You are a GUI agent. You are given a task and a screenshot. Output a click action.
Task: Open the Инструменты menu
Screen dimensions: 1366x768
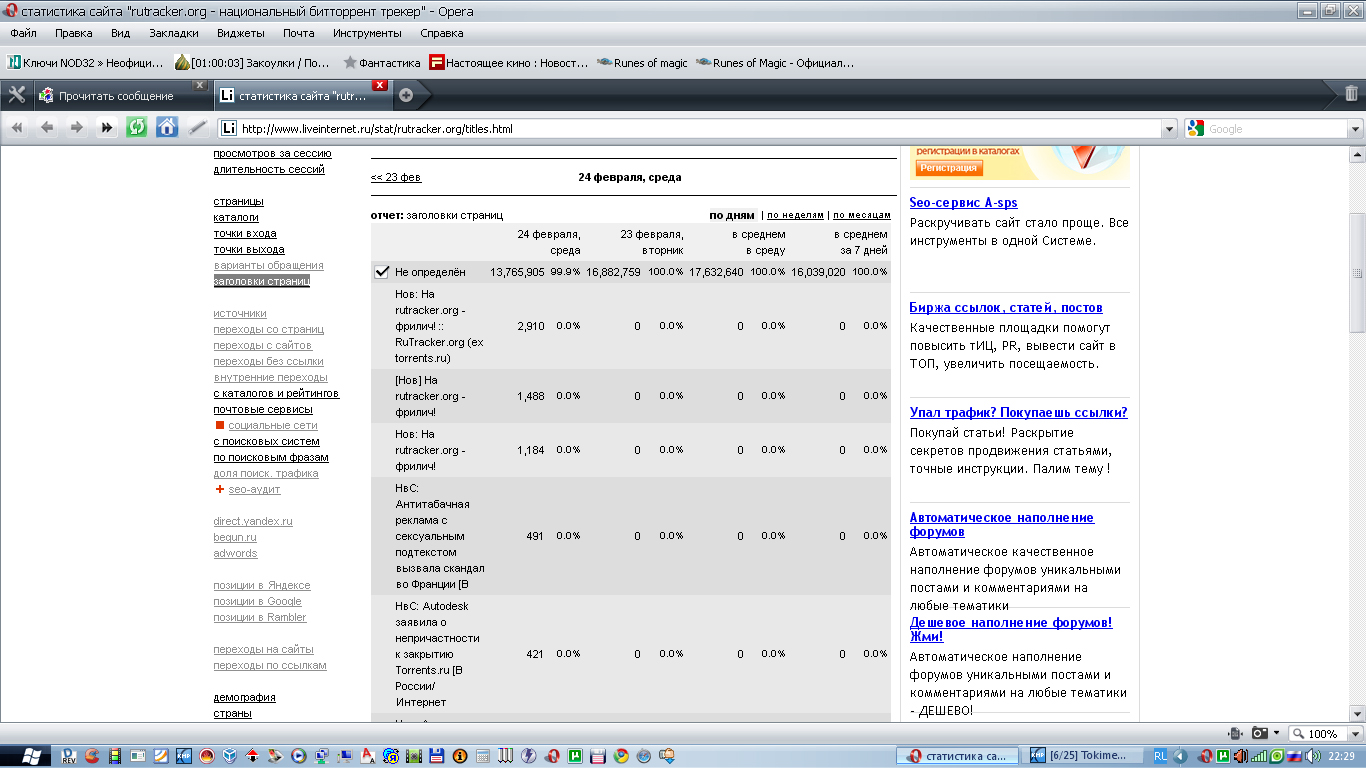click(x=367, y=33)
